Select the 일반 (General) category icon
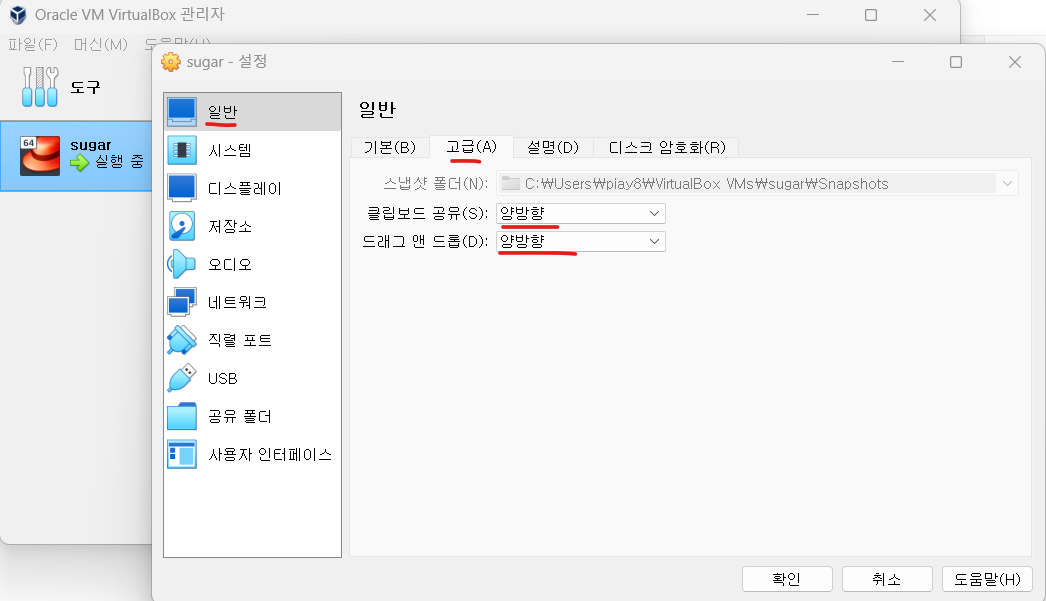Image resolution: width=1046 pixels, height=601 pixels. click(181, 111)
